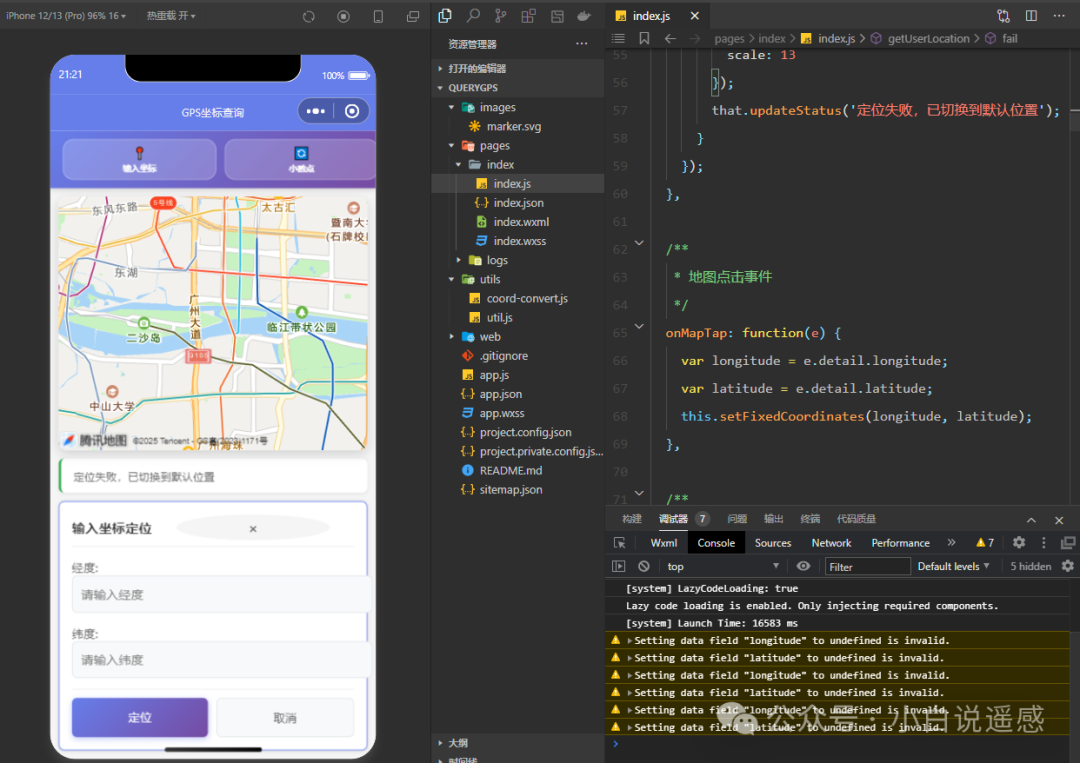Click the undock devtools icon
The image size is (1080, 763).
1068,543
